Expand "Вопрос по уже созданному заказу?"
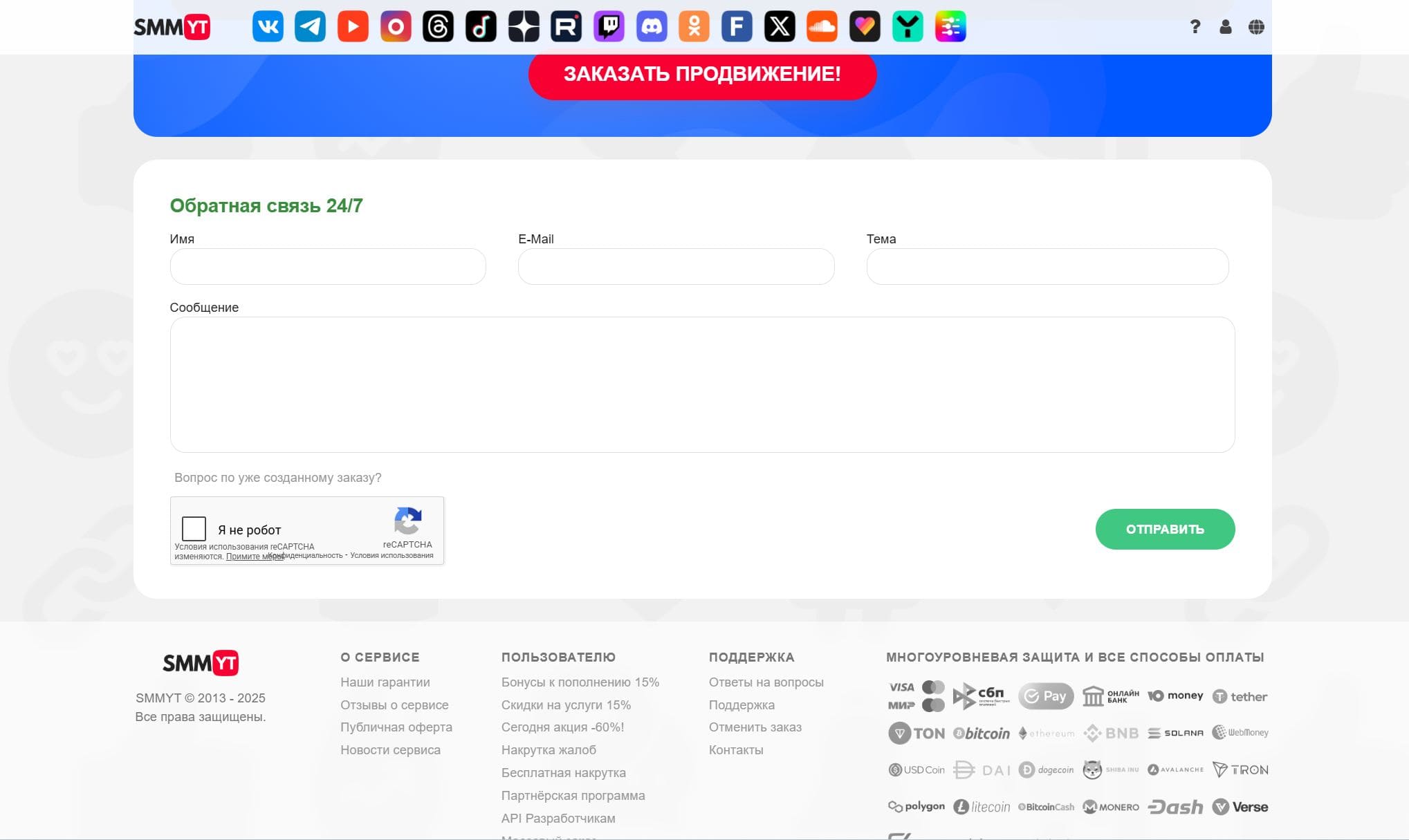Screen dimensions: 1409x840 tap(278, 478)
